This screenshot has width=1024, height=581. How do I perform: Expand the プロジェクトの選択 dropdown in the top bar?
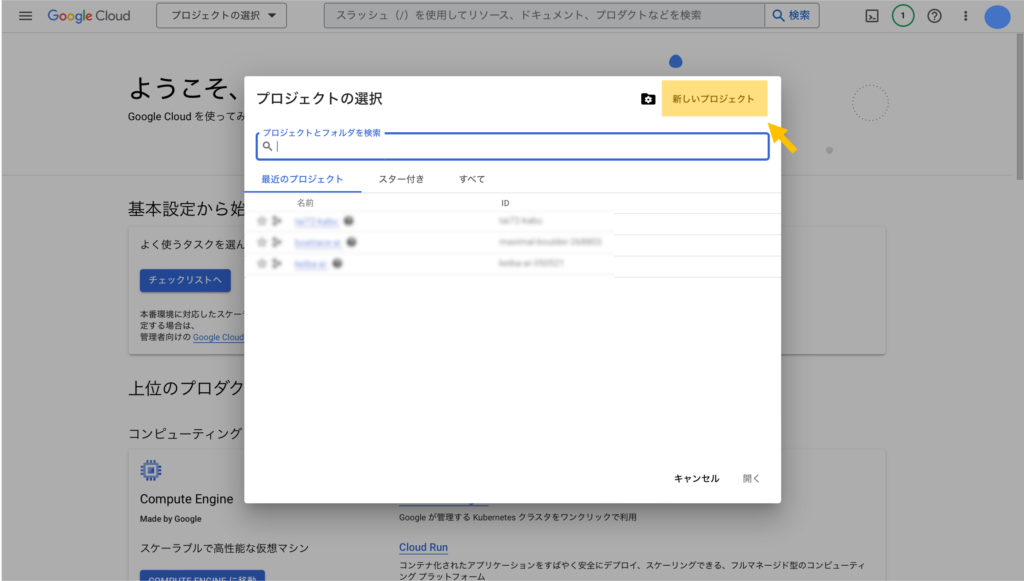221,16
